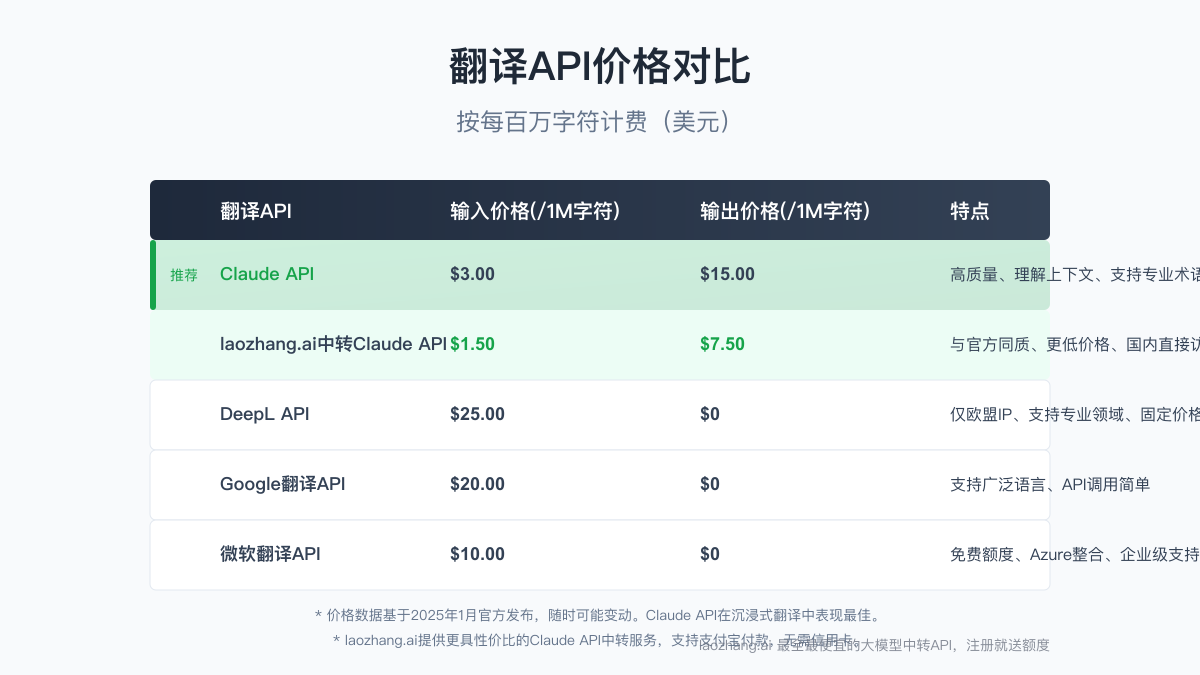The width and height of the screenshot is (1200, 675).
Task: Click the 推荐 badge next to Claude API
Action: (x=183, y=274)
